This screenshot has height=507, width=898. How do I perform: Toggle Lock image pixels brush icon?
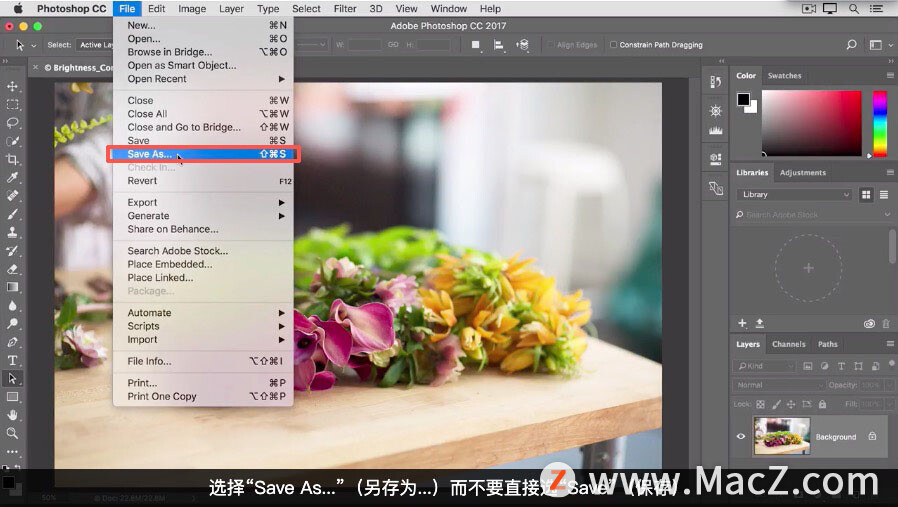776,404
